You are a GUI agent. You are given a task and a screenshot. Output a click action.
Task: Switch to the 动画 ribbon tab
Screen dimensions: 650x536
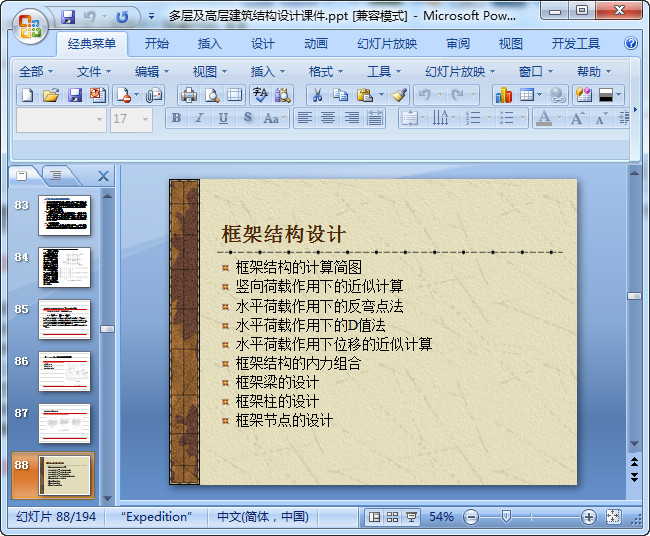pyautogui.click(x=315, y=43)
